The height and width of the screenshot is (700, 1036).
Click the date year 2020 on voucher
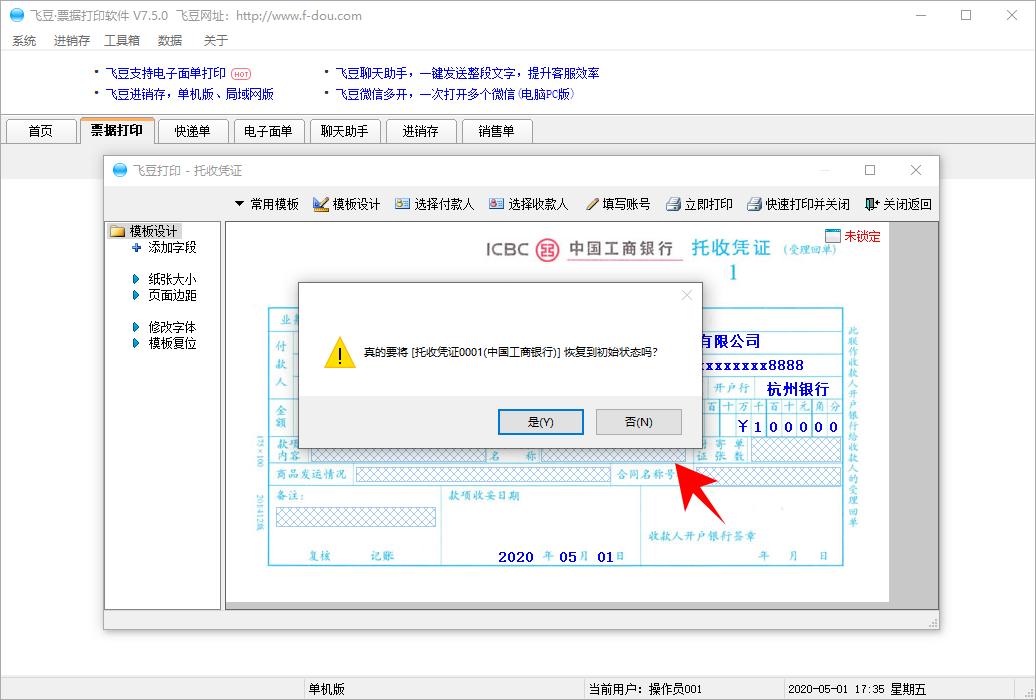pyautogui.click(x=515, y=557)
